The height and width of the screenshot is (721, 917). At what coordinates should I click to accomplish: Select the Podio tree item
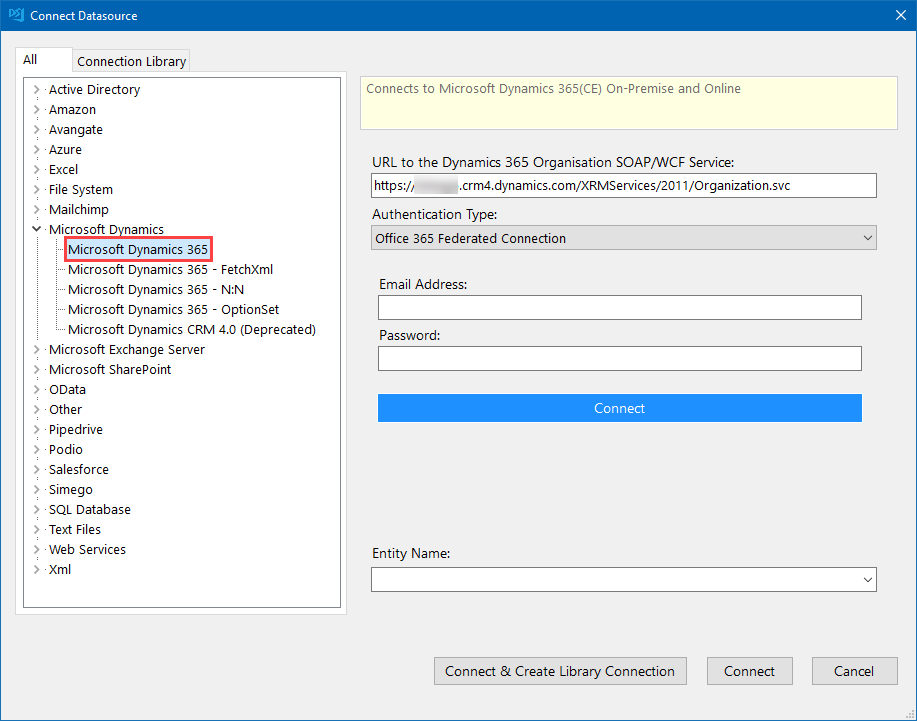66,449
